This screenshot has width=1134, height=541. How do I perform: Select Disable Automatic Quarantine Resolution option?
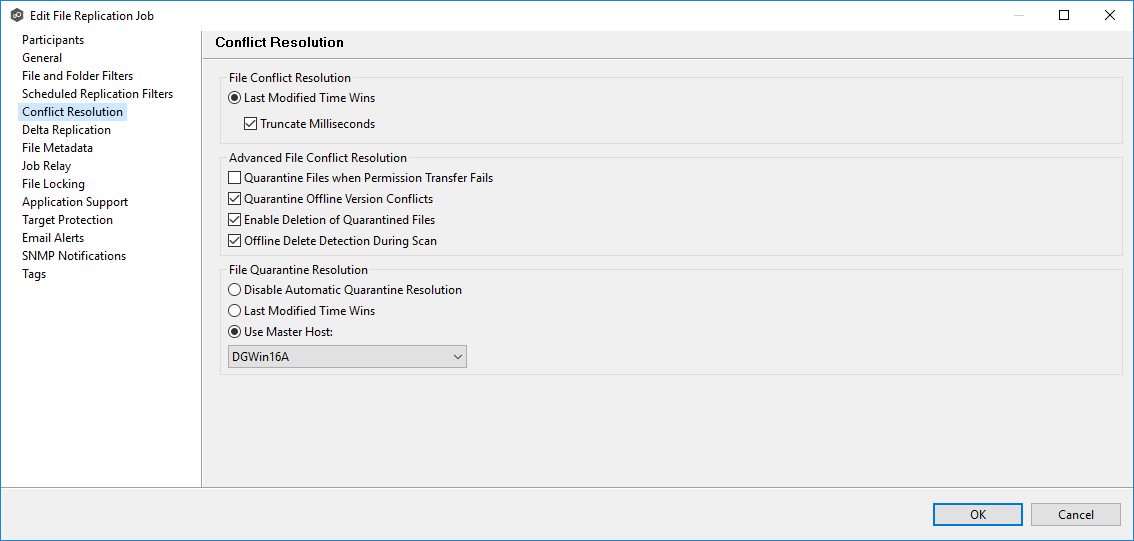pyautogui.click(x=235, y=290)
